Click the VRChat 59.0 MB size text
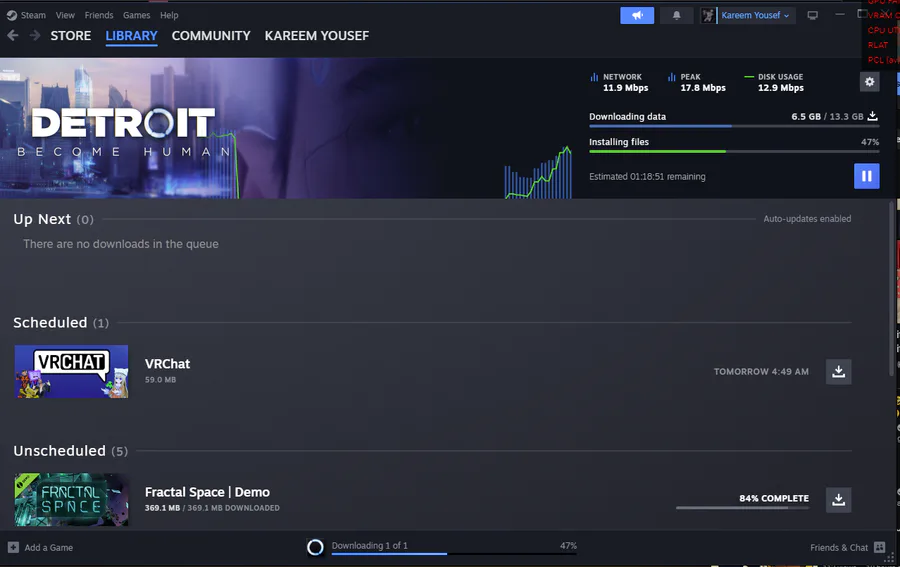The image size is (900, 567). [x=160, y=380]
